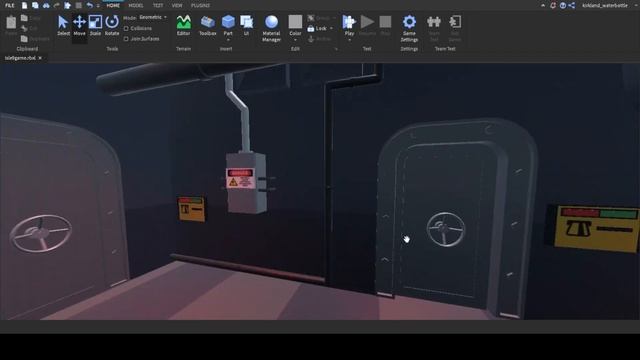Open the UI insert tool
Screen dimensions: 640x360
247,25
